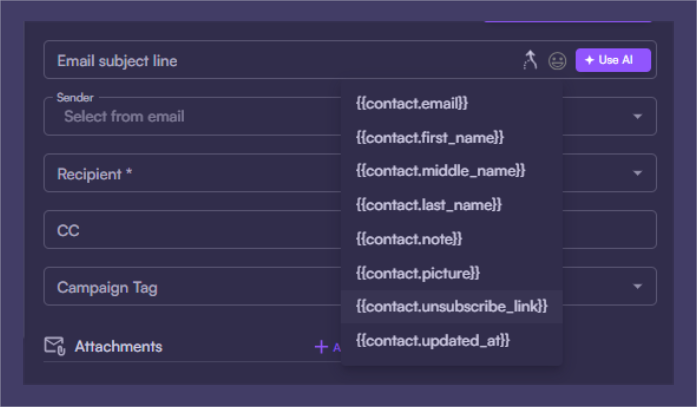Choose the {{contact.picture}} option
This screenshot has height=407, width=697.
point(418,272)
